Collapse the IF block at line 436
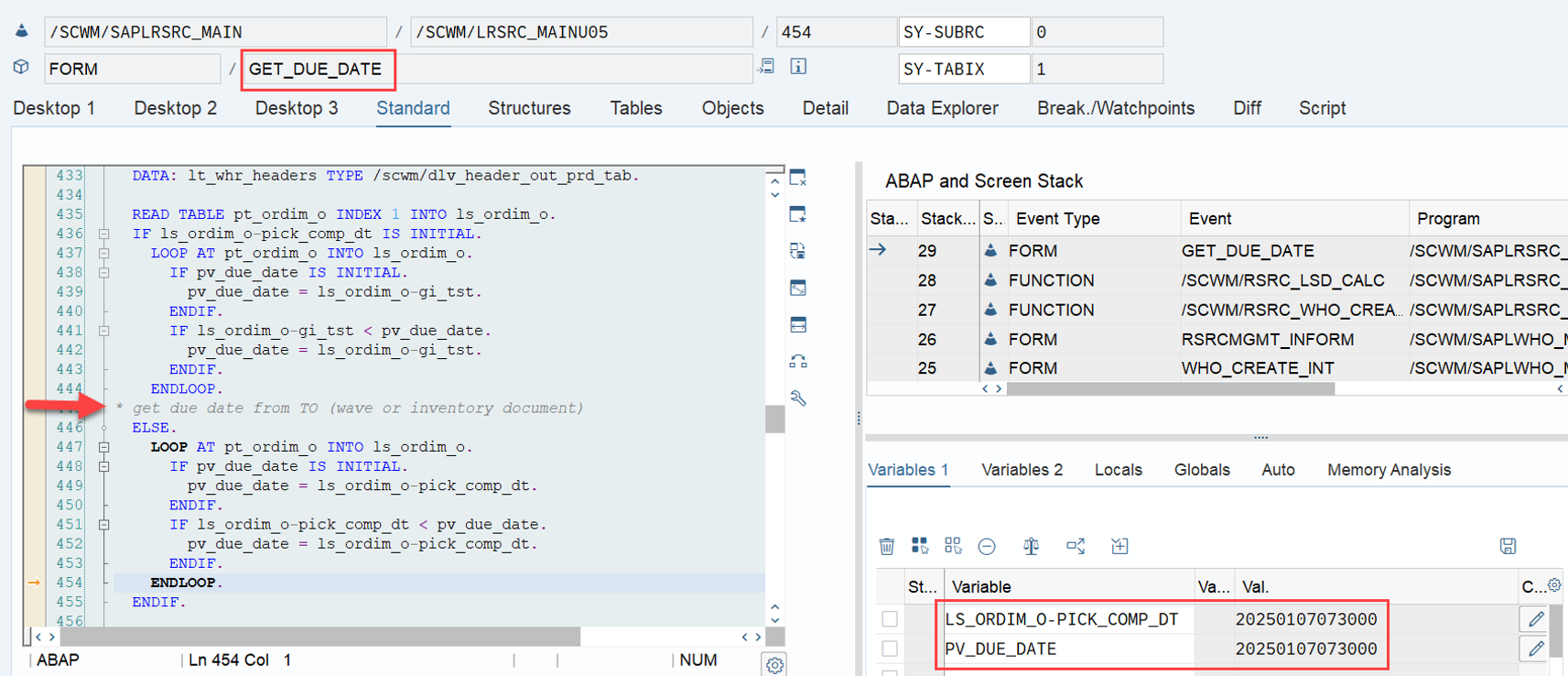1568x676 pixels. pyautogui.click(x=104, y=234)
